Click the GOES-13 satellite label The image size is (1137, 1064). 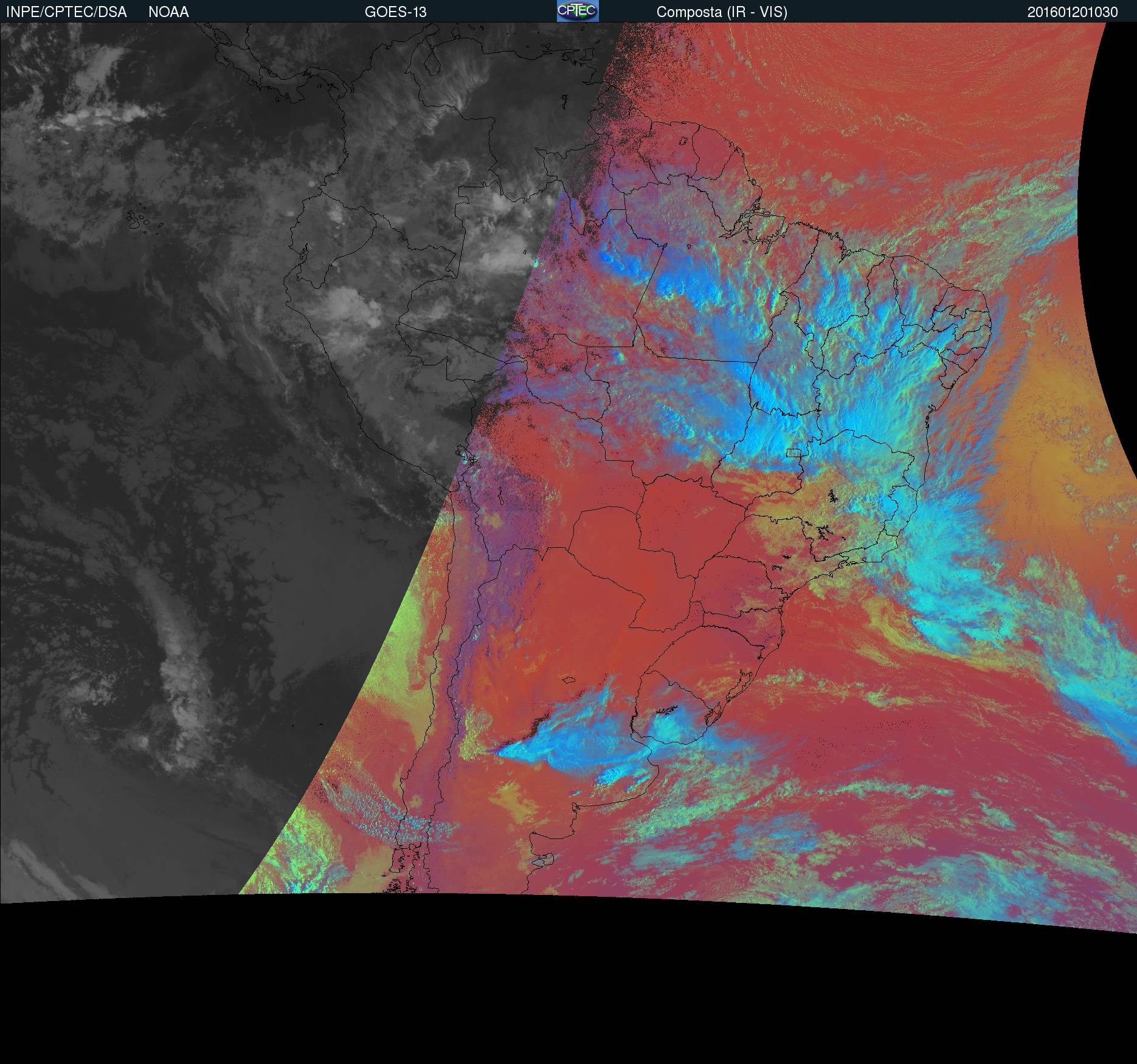[395, 12]
